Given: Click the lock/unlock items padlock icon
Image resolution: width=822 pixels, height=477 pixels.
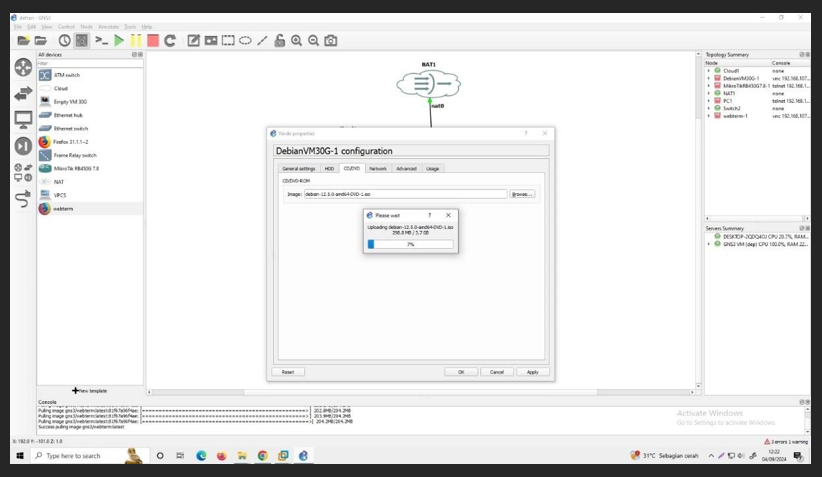Looking at the screenshot, I should tap(279, 41).
